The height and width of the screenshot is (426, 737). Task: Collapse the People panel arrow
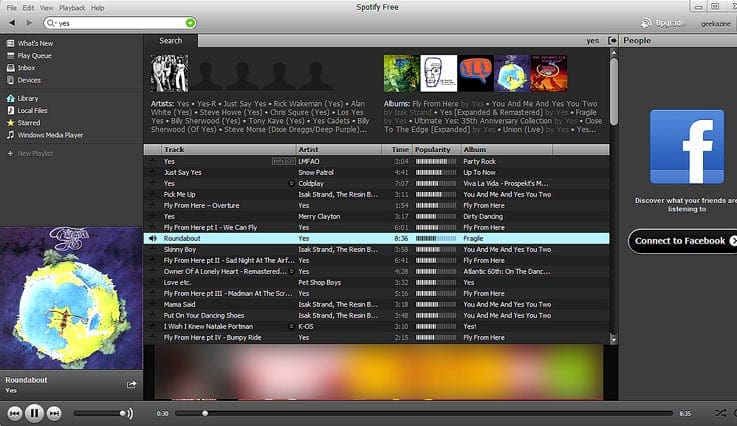tap(612, 41)
